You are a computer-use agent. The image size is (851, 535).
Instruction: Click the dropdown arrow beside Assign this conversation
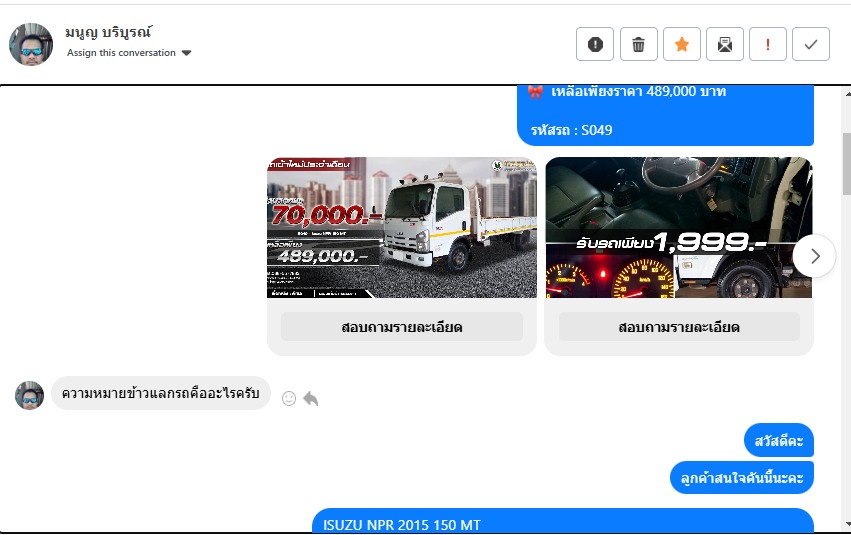186,53
